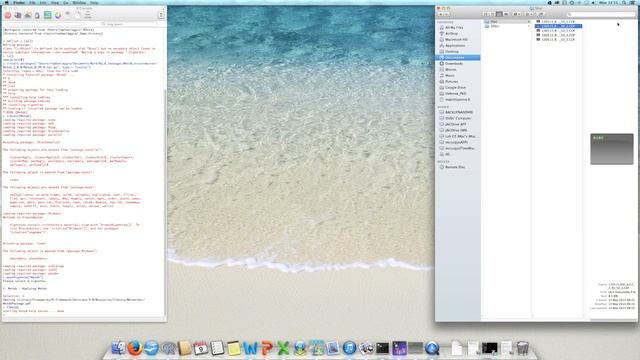
Task: Expand the second folder's arrow in Finder column
Action: 529,26
